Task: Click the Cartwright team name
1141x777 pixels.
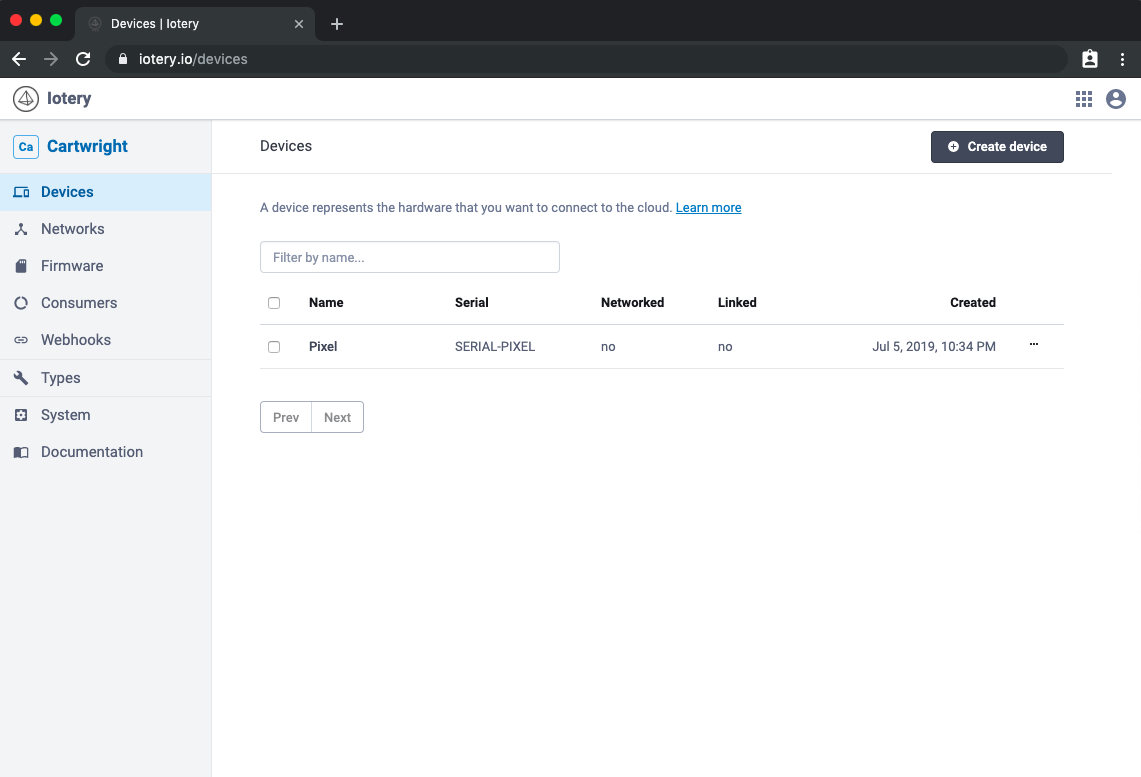Action: point(87,146)
